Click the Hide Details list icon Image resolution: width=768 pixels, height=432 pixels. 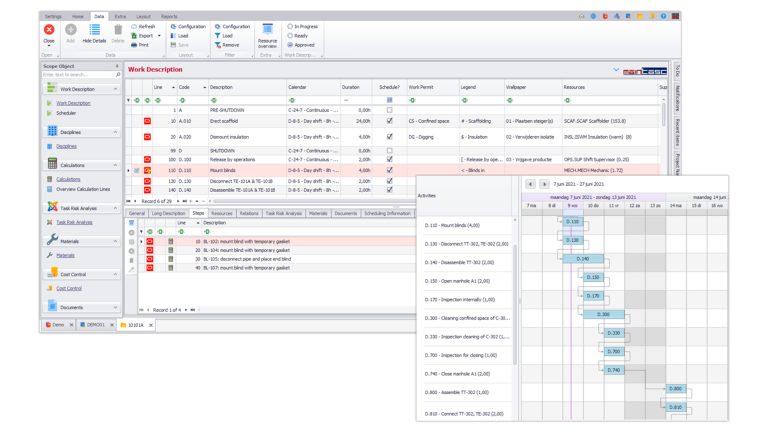click(95, 30)
